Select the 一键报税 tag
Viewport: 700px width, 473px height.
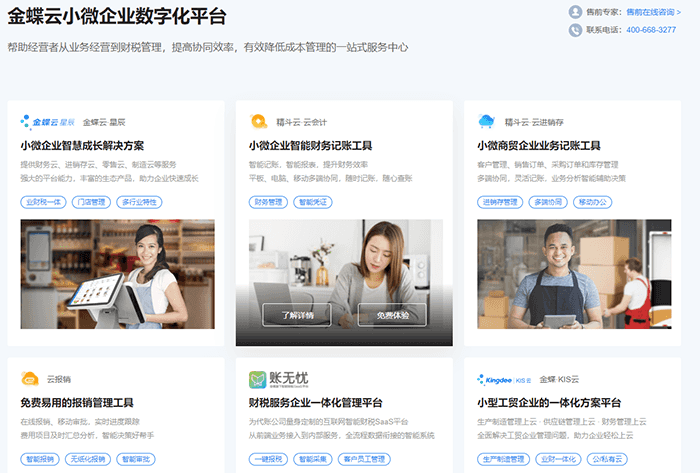coord(268,459)
